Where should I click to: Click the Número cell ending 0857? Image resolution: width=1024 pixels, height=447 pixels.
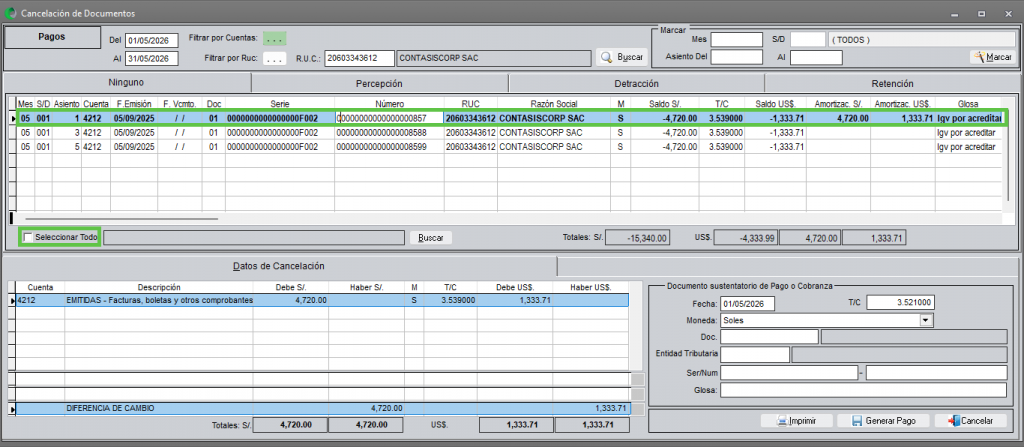(389, 118)
